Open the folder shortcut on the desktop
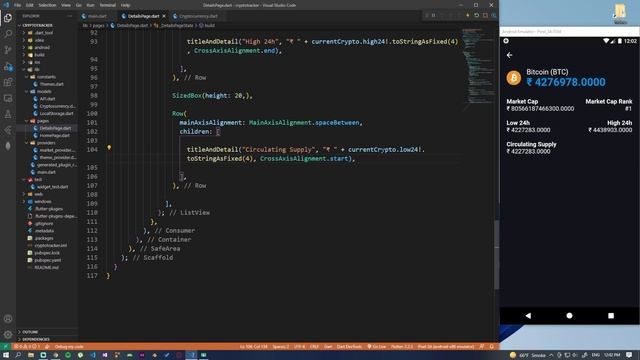Image resolution: width=640 pixels, height=360 pixels. point(620,13)
